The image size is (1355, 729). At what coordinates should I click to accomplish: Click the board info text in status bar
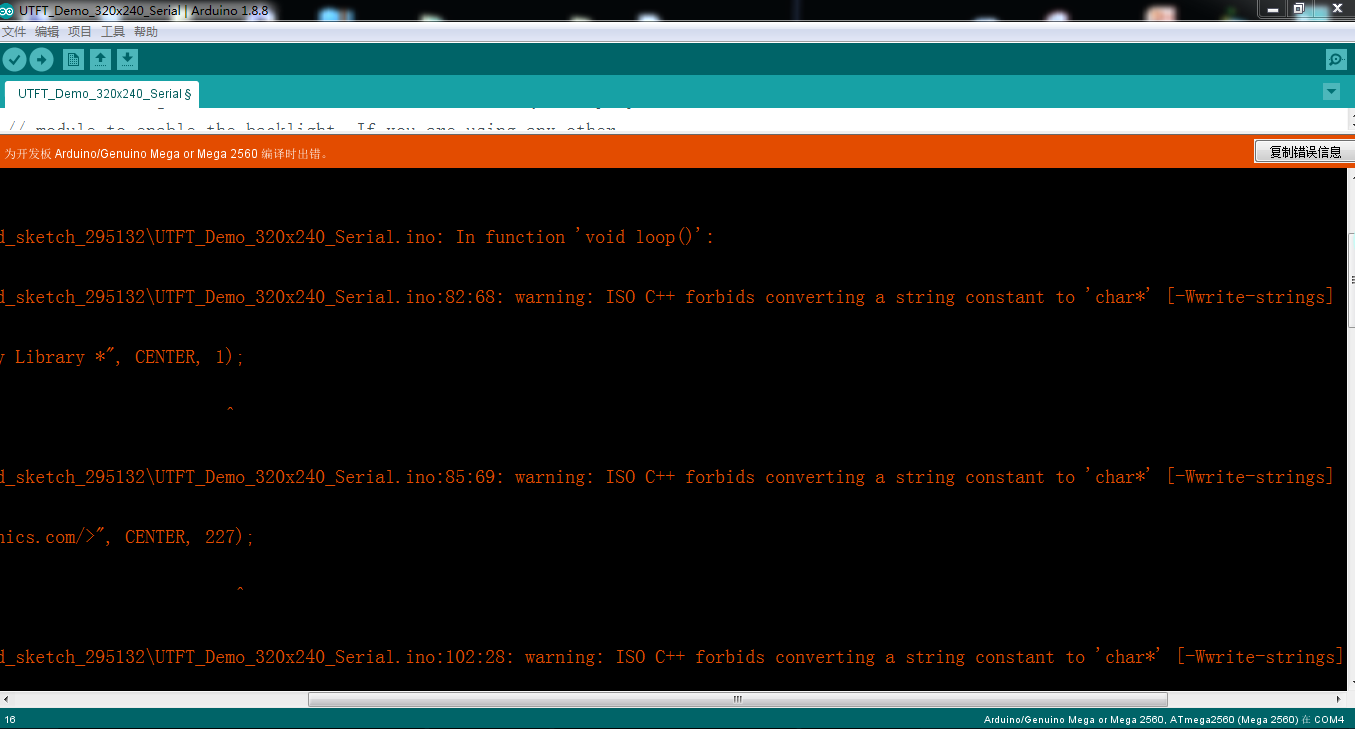click(x=1164, y=720)
